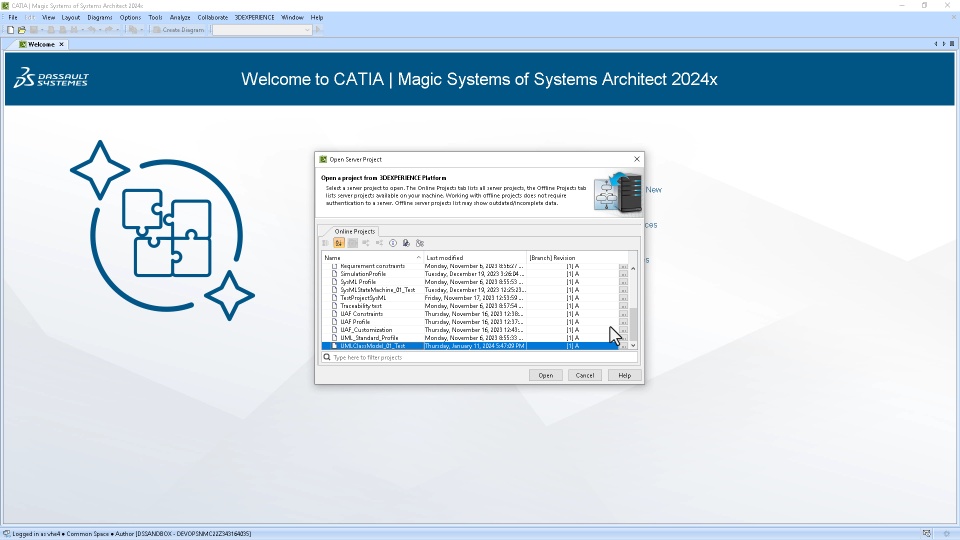The image size is (960, 540).
Task: Open the Layout menu
Action: coord(70,18)
